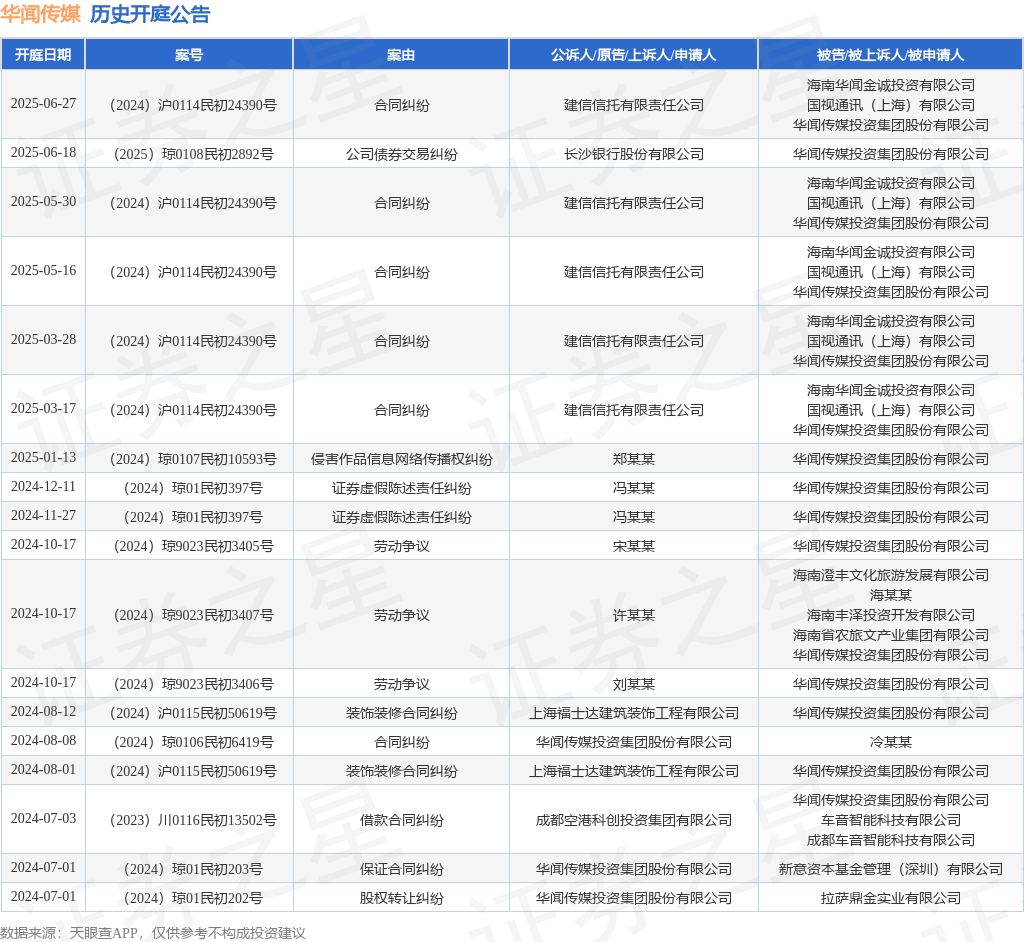Click case number (2023)川0116民初13502号
This screenshot has width=1024, height=942.
(193, 820)
